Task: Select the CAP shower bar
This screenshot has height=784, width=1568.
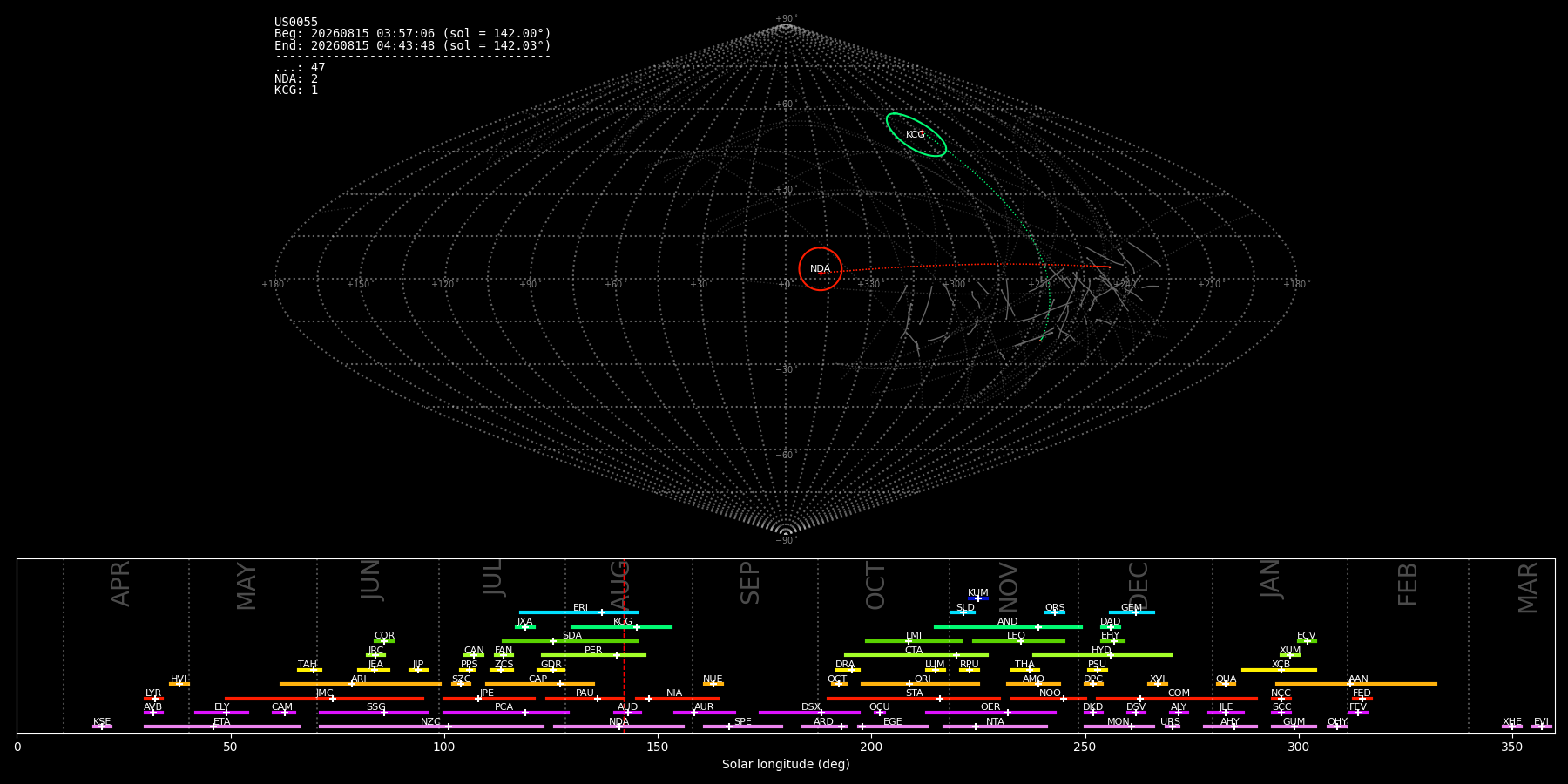Action: pos(540,684)
